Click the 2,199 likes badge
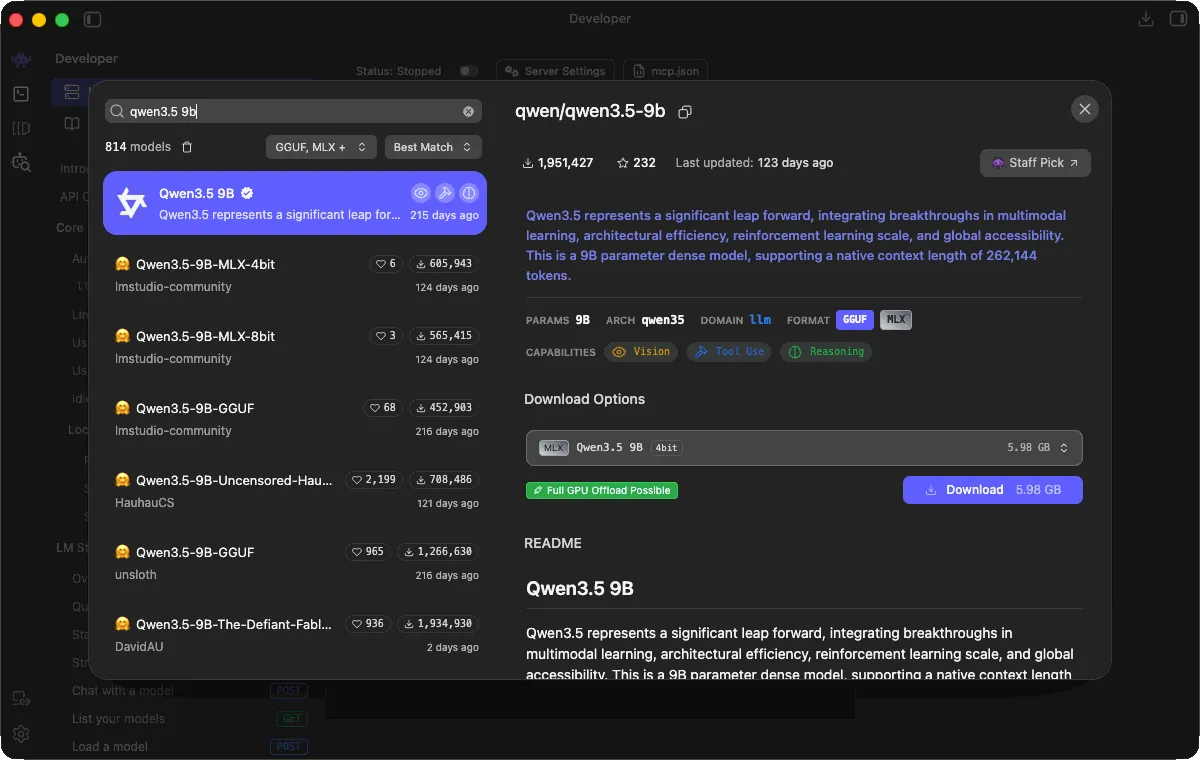 click(x=373, y=480)
